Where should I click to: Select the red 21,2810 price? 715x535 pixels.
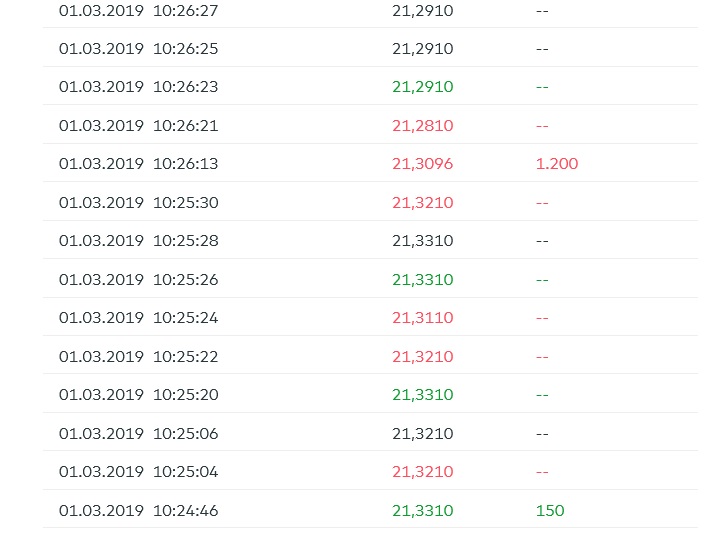point(422,126)
